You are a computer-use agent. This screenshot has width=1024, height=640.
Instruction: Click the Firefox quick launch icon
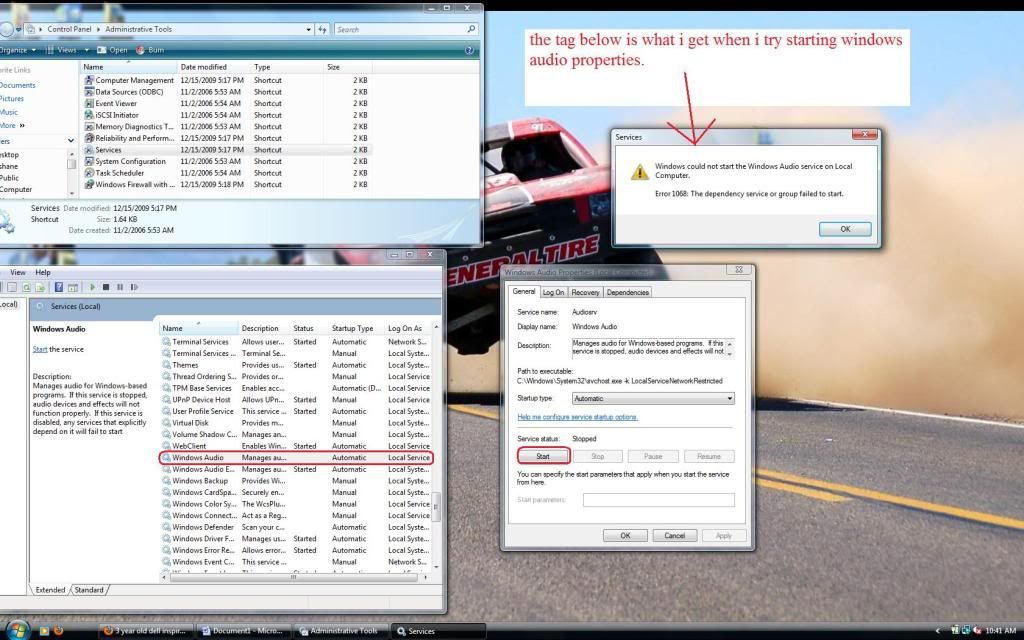tap(58, 631)
